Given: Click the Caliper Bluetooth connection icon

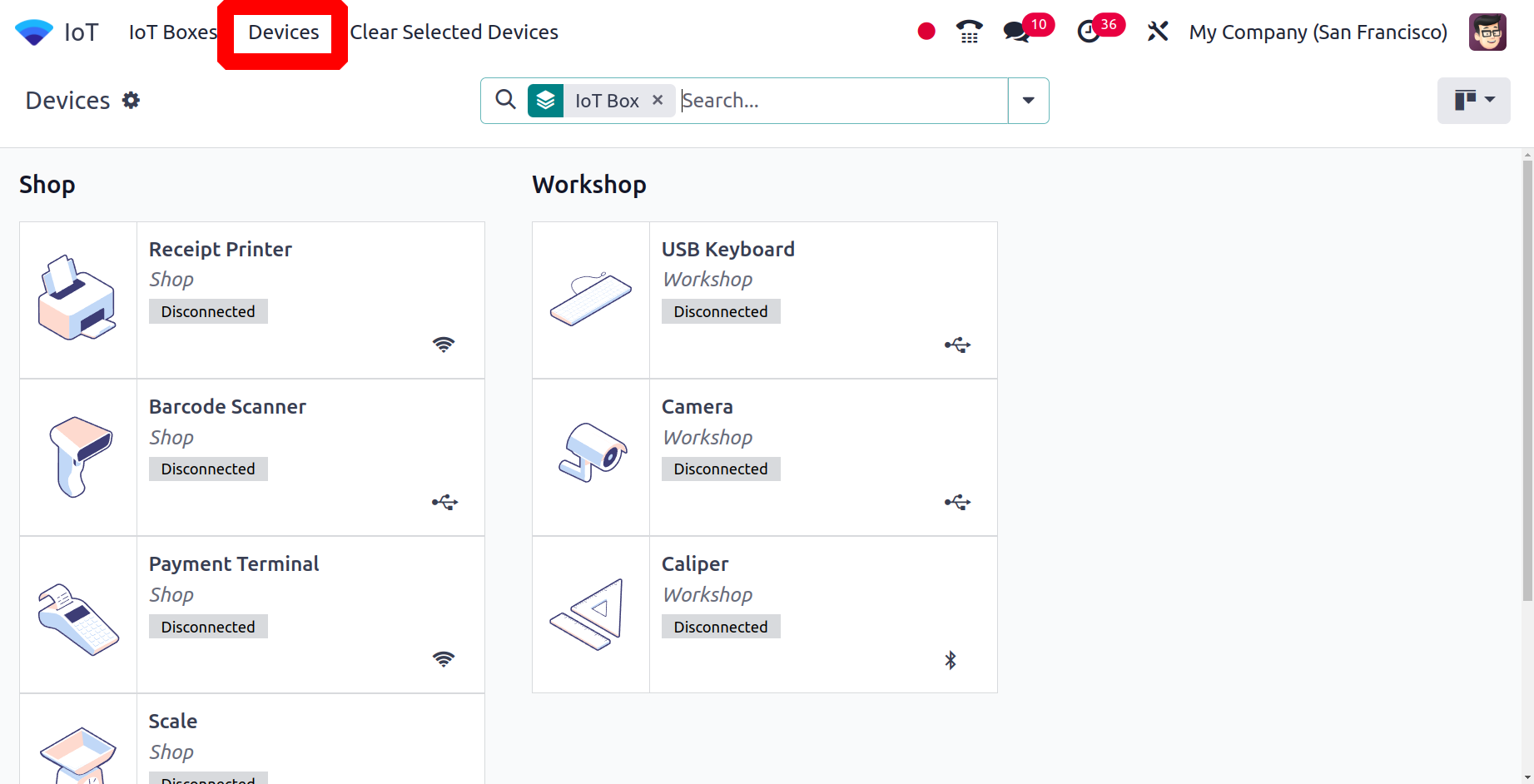Looking at the screenshot, I should pos(951,660).
